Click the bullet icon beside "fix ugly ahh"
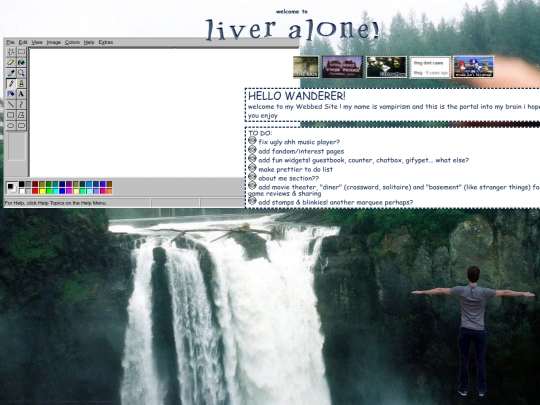Screen dimensions: 540x405 tap(252, 140)
